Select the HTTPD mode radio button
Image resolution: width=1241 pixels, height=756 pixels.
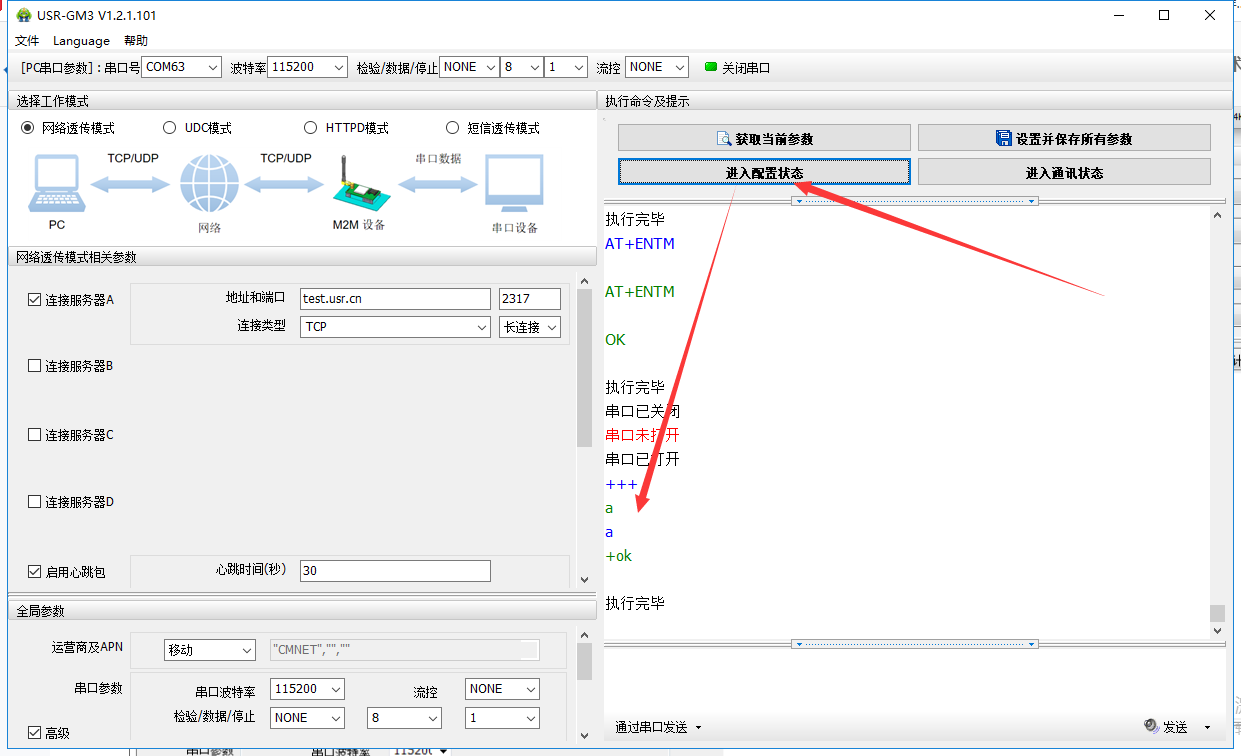click(x=311, y=128)
